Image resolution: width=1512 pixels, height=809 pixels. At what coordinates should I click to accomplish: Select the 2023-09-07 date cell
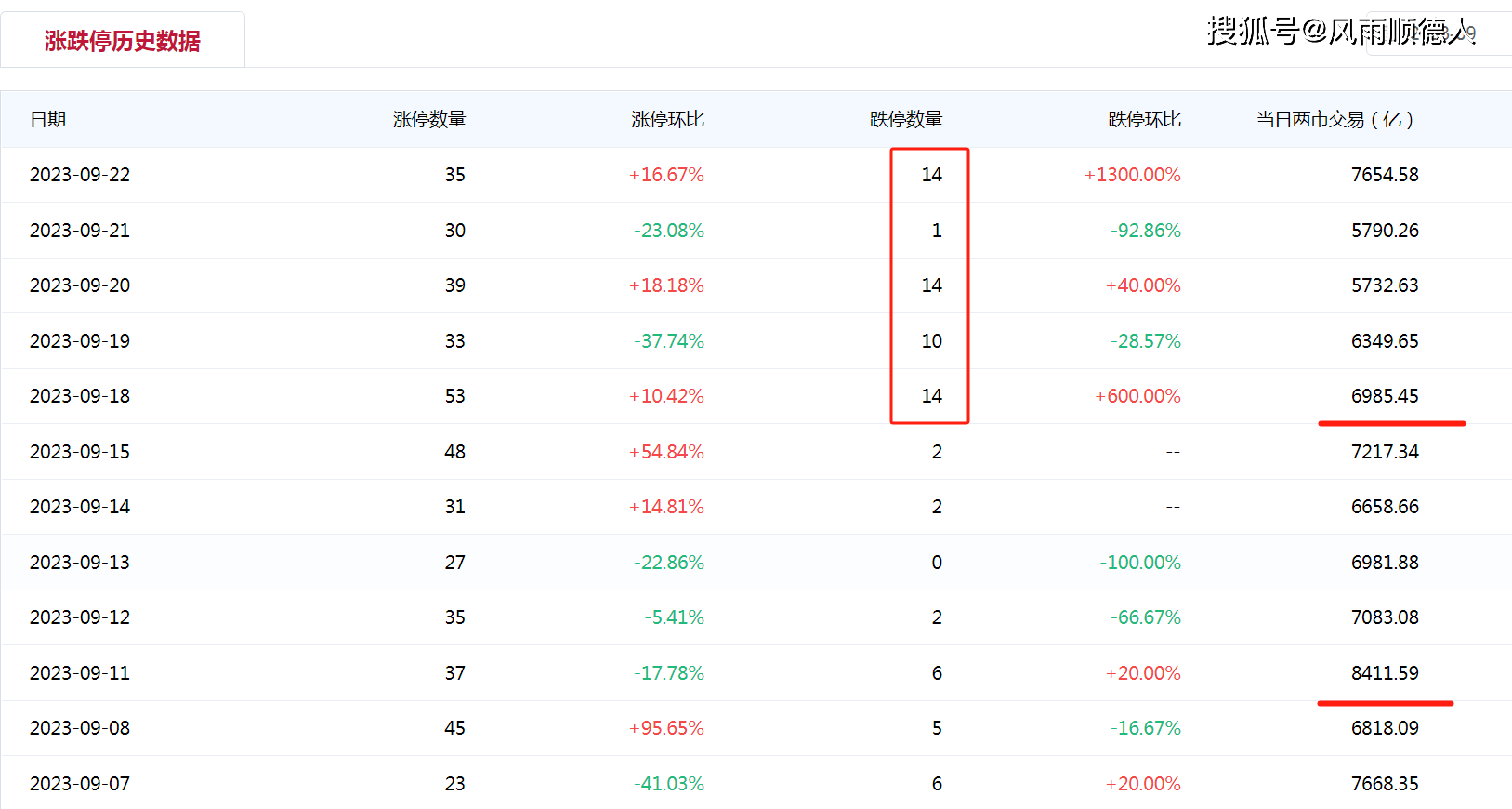point(80,784)
